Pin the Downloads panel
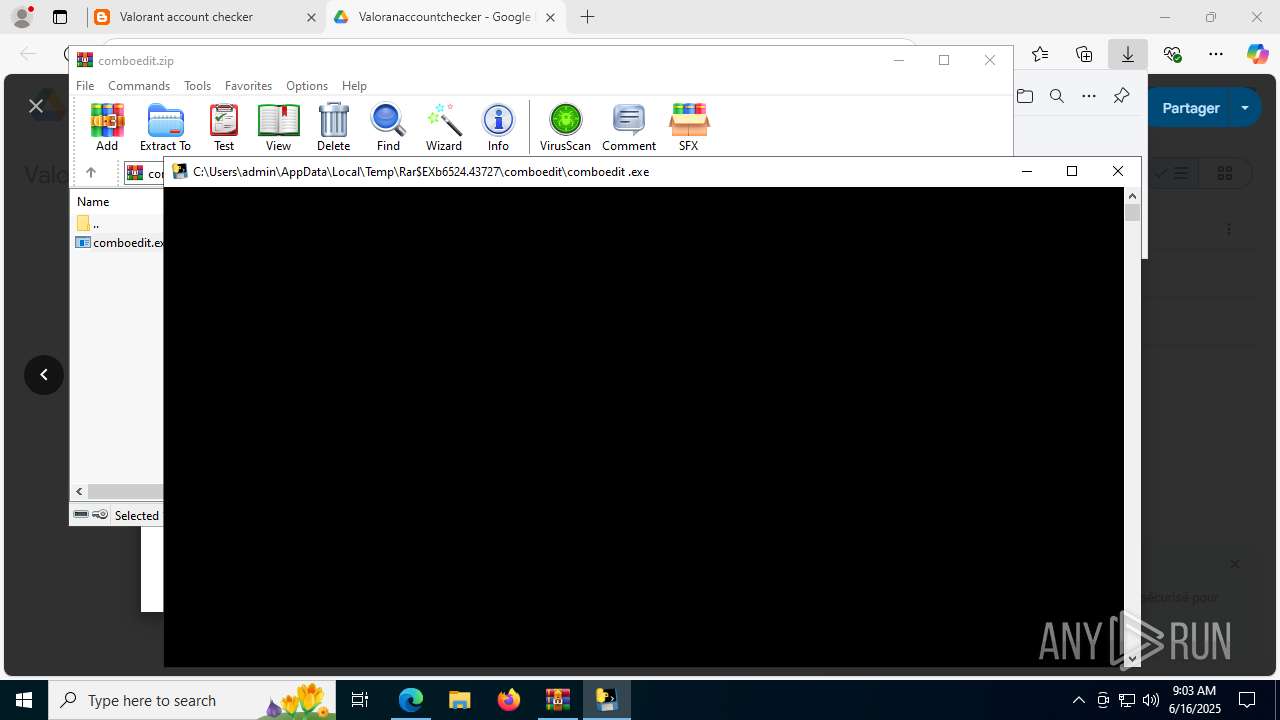The image size is (1280, 720). click(x=1121, y=96)
